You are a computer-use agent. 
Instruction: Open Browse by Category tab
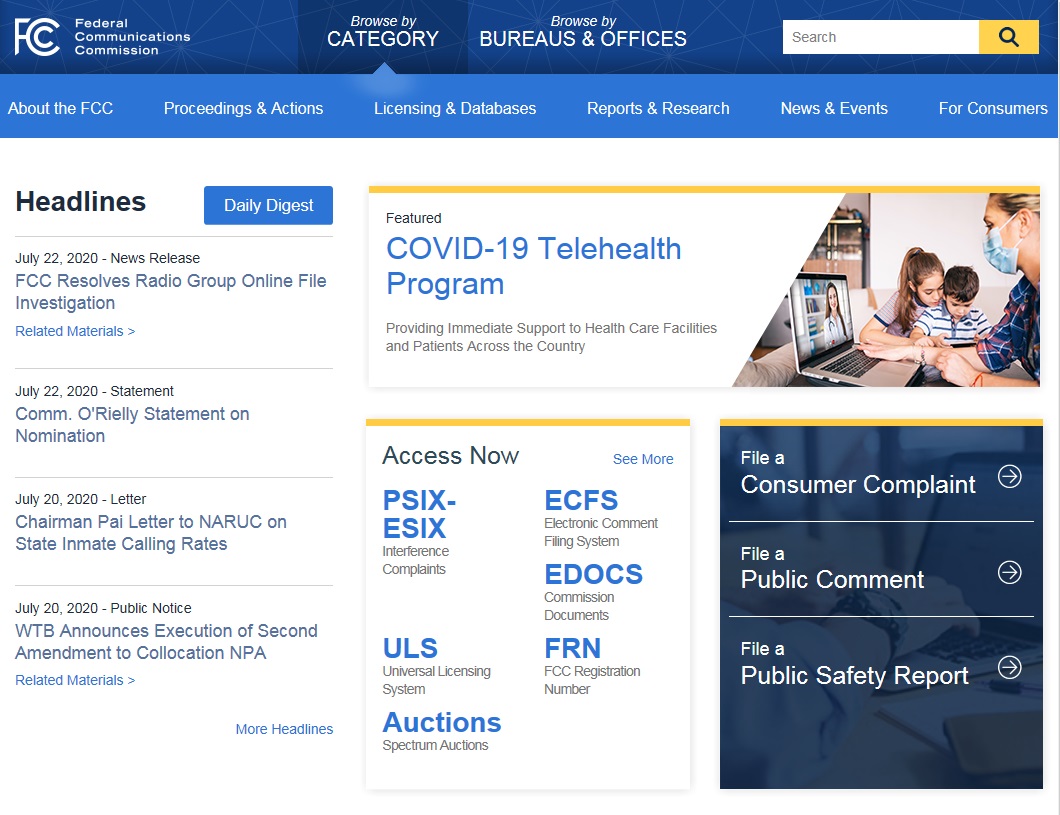383,32
